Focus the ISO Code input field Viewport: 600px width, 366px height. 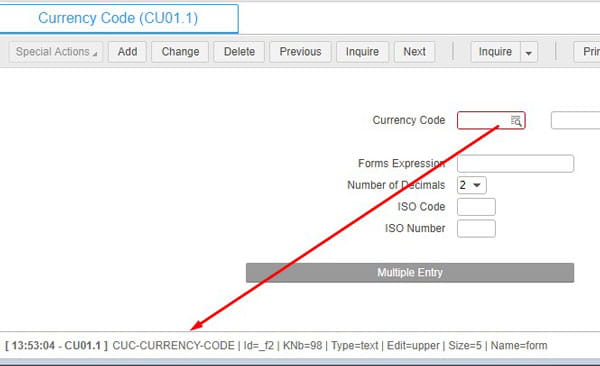[x=476, y=207]
